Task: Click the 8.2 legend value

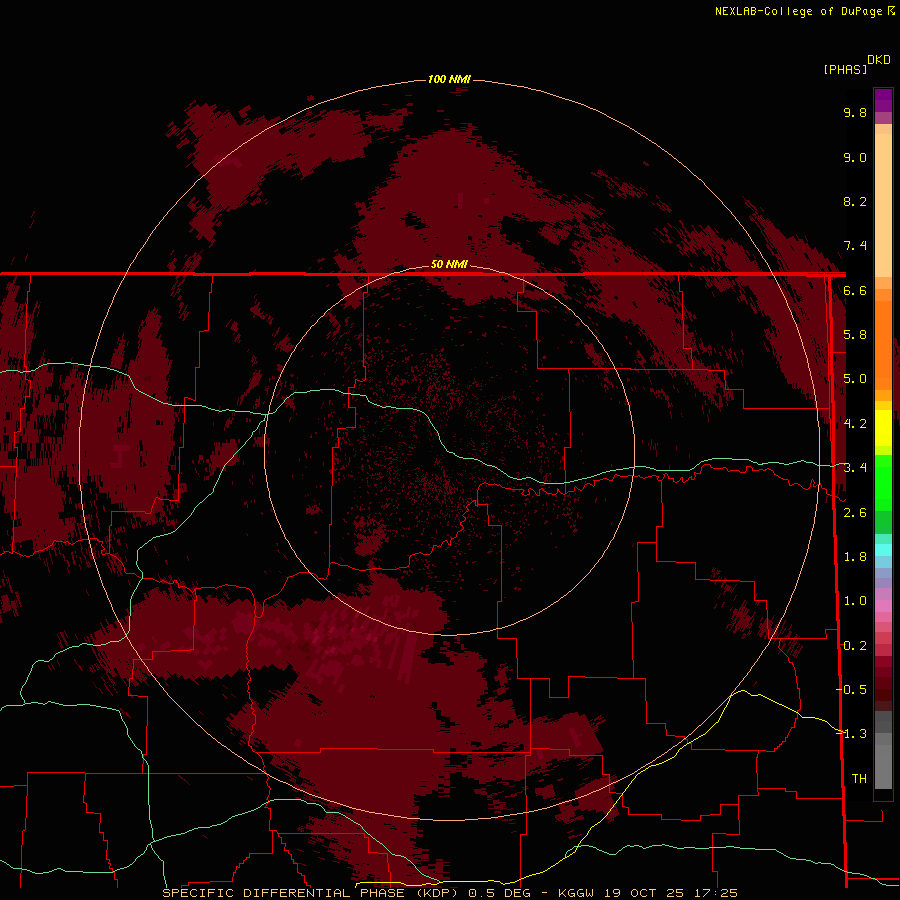Action: tap(855, 201)
